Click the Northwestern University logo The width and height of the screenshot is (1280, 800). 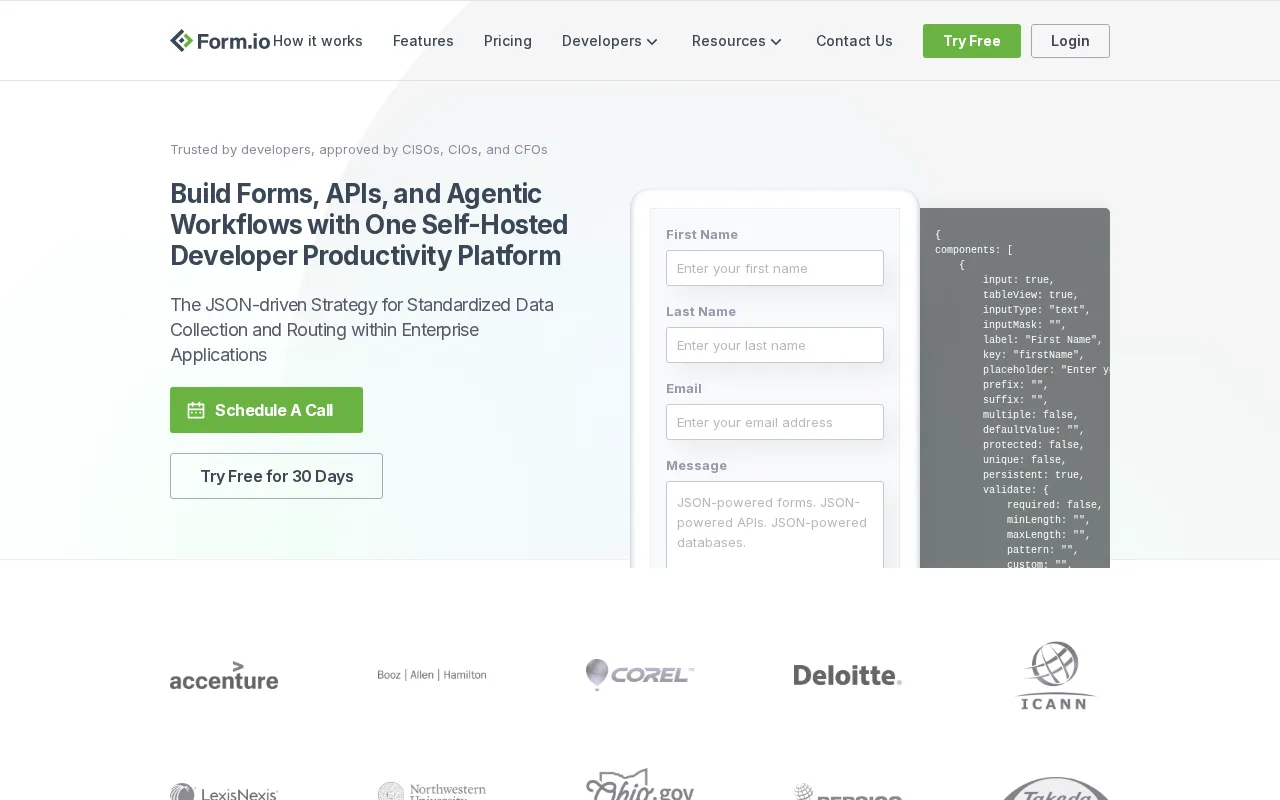click(x=432, y=791)
